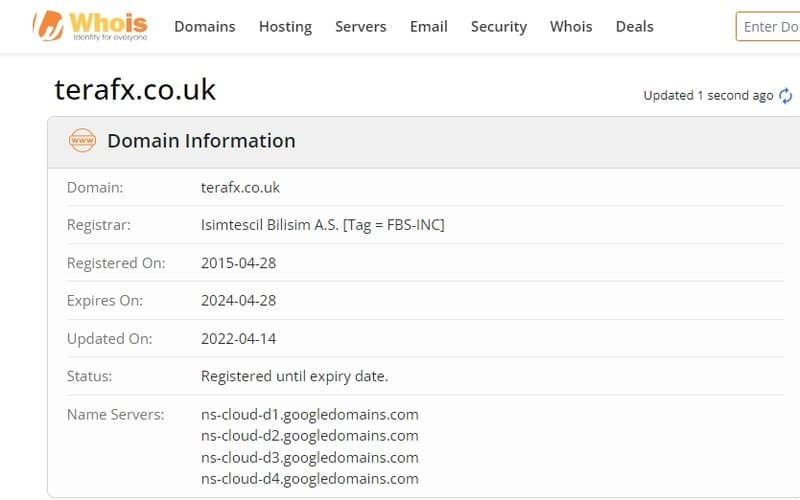Select the status Registered until expiry date
The width and height of the screenshot is (800, 500).
294,377
